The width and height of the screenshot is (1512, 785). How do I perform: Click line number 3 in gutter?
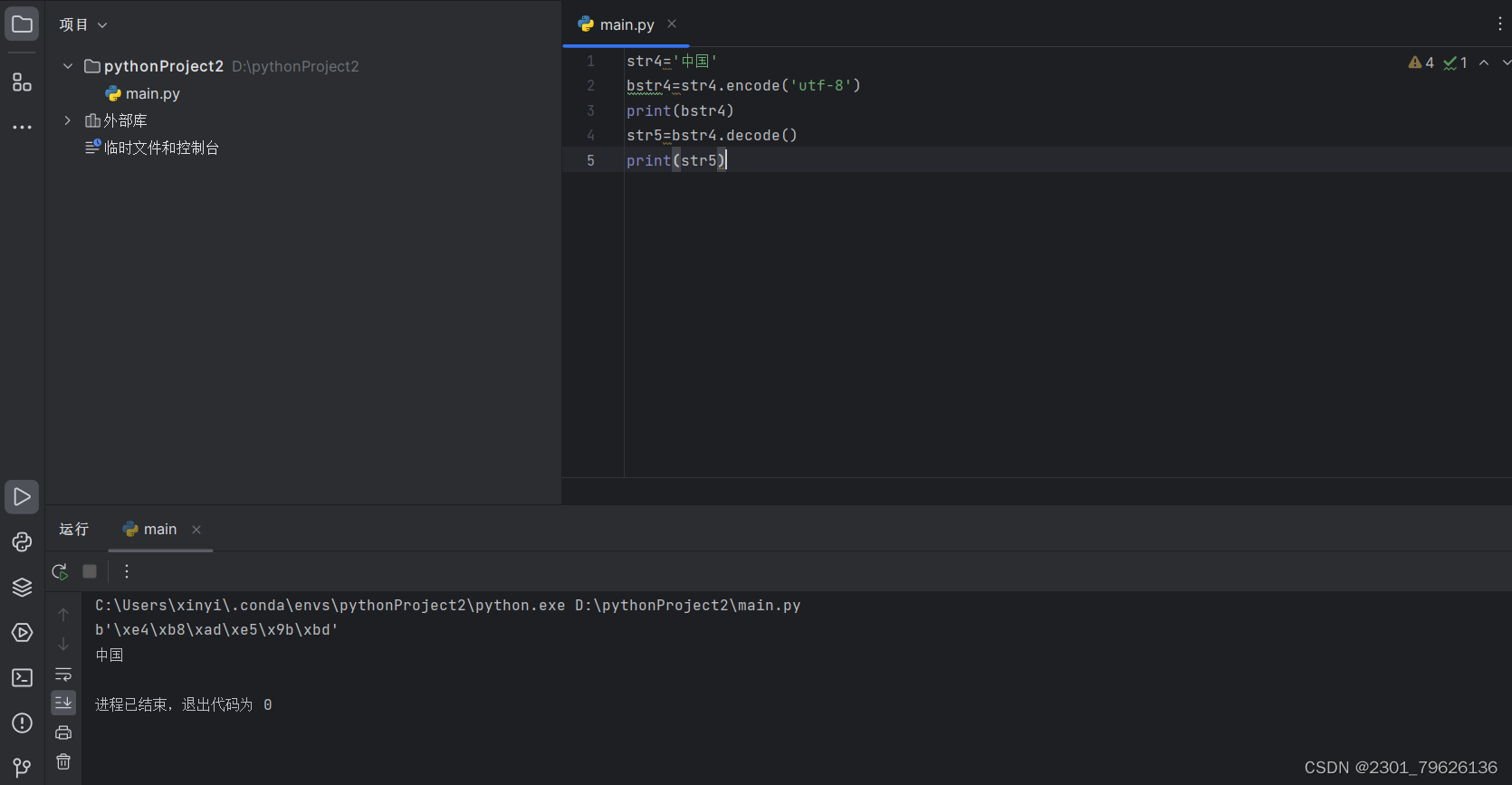click(x=590, y=110)
